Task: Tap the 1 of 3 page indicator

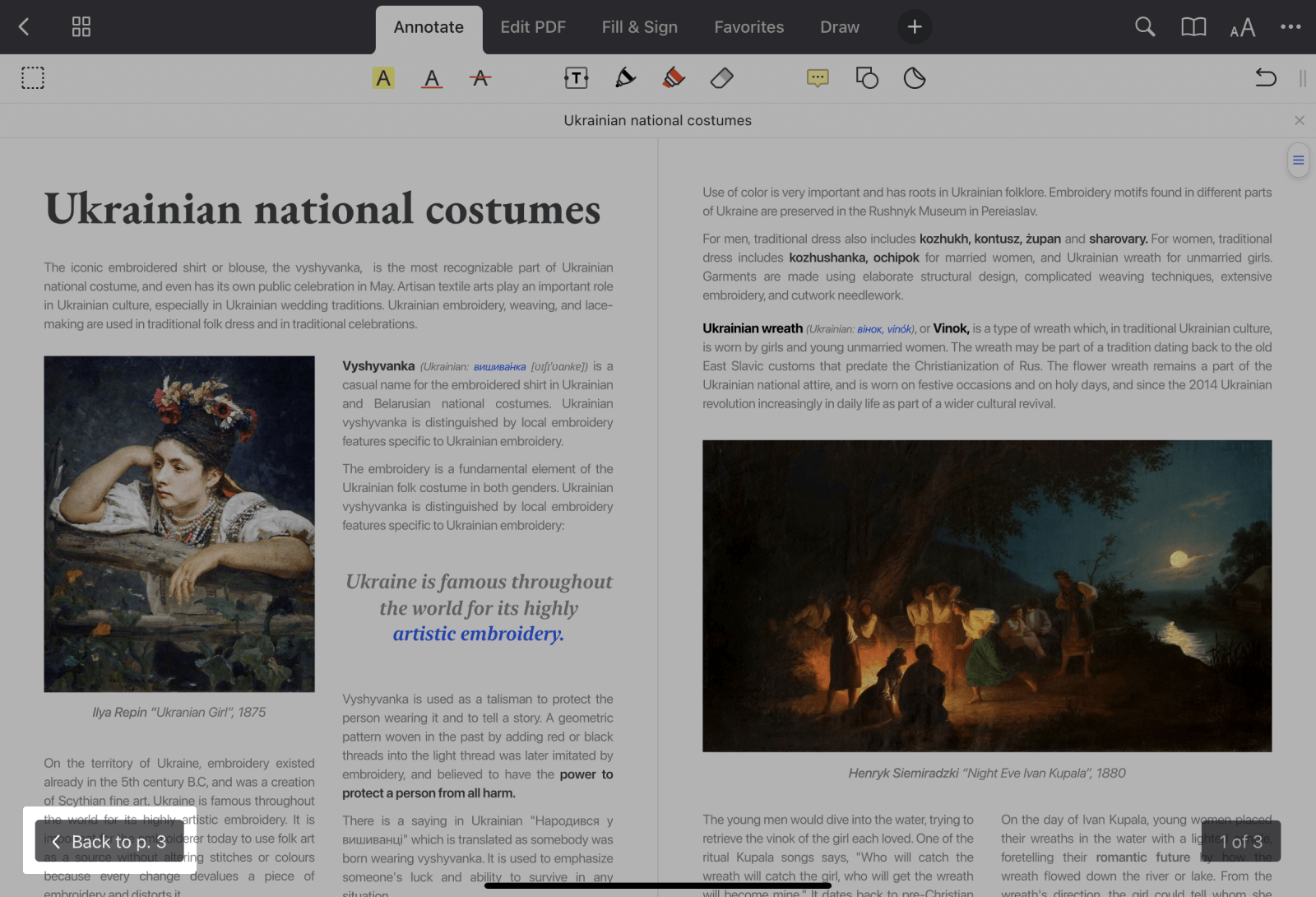Action: coord(1240,841)
